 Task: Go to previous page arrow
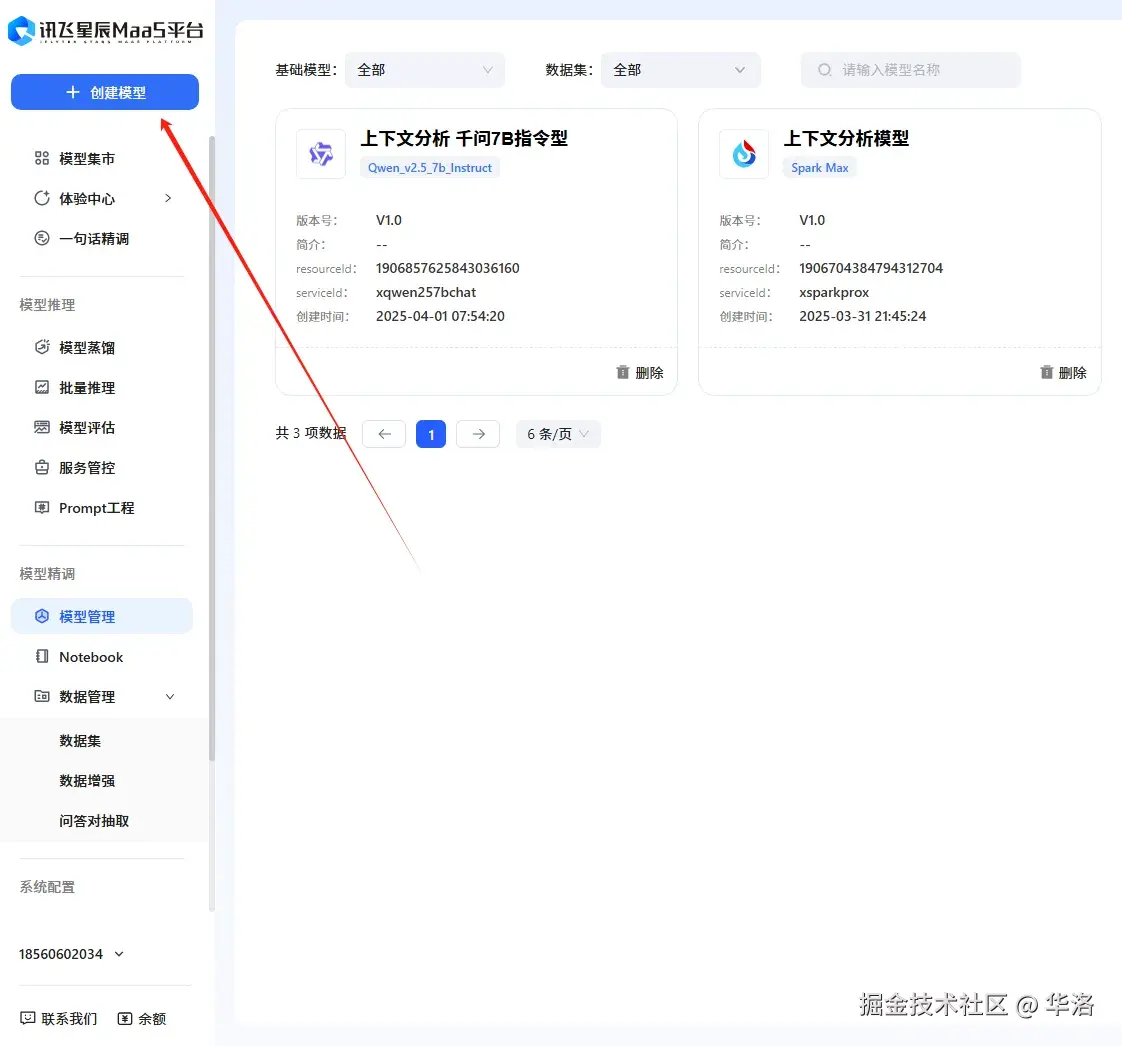[384, 434]
